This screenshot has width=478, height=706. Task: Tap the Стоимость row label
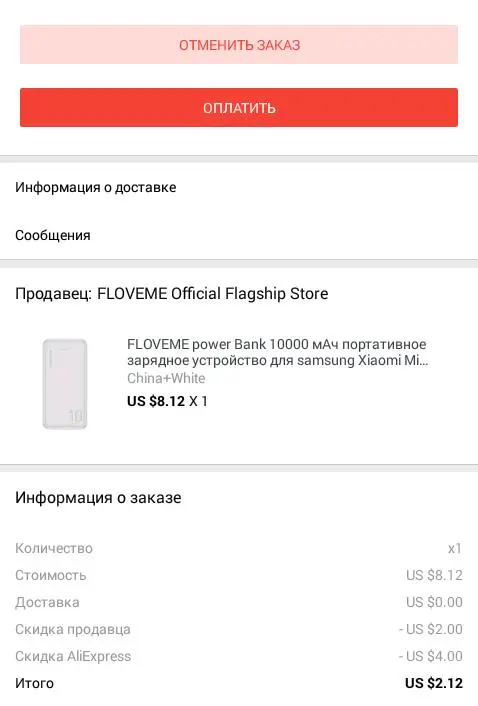pyautogui.click(x=50, y=575)
